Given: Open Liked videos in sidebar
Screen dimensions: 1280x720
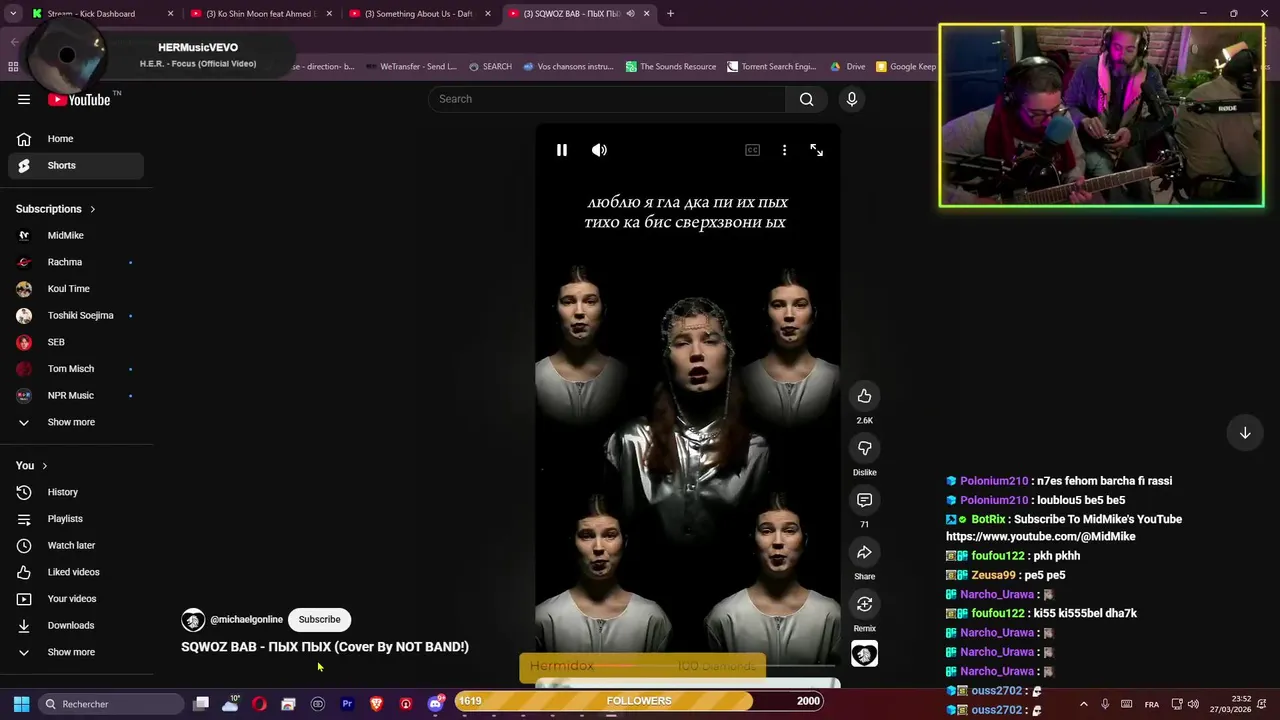Looking at the screenshot, I should tap(76, 572).
